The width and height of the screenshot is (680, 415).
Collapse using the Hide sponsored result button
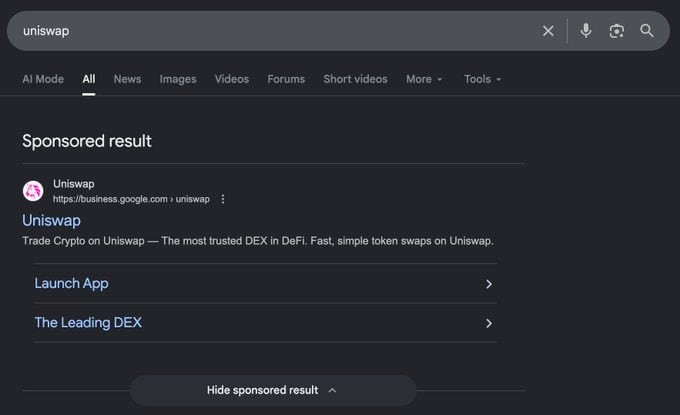pos(273,390)
